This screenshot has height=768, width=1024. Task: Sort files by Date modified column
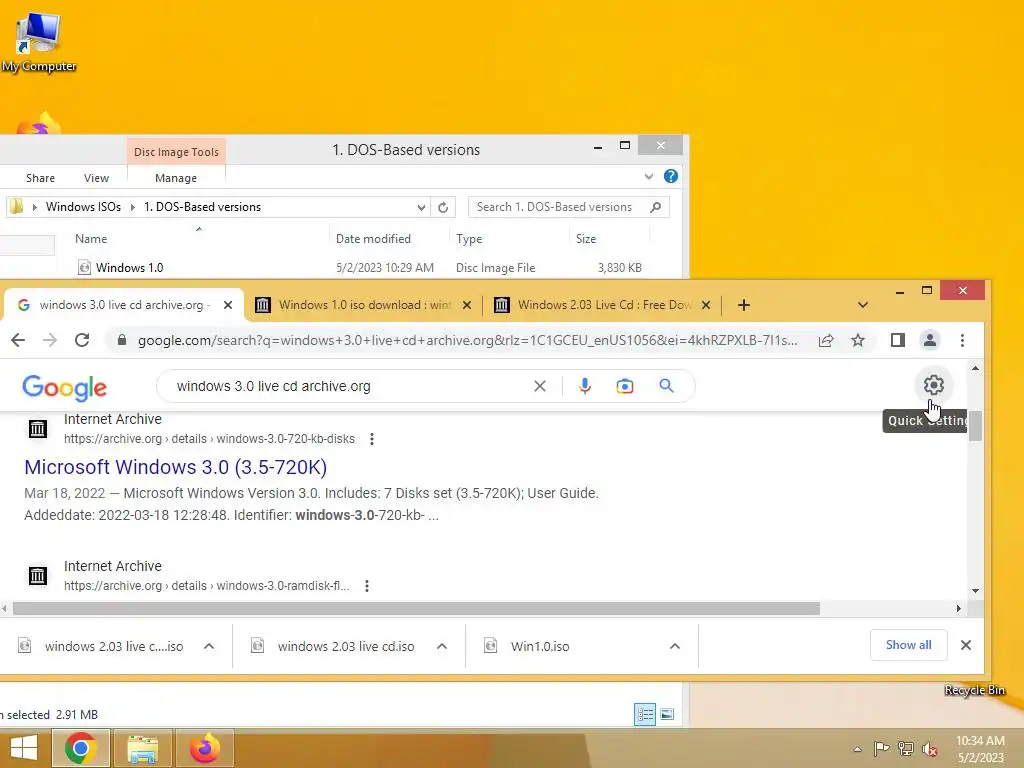pyautogui.click(x=374, y=239)
